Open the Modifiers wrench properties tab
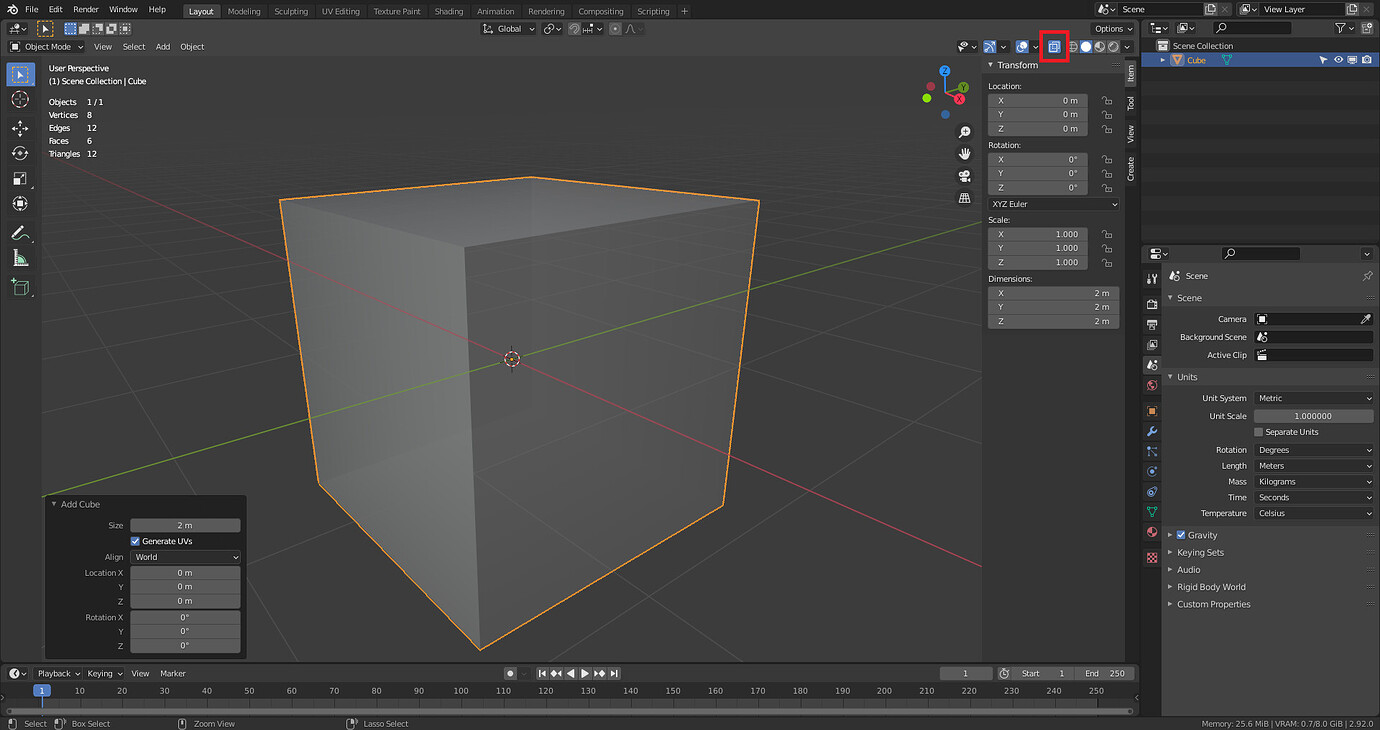1380x730 pixels. [1152, 432]
